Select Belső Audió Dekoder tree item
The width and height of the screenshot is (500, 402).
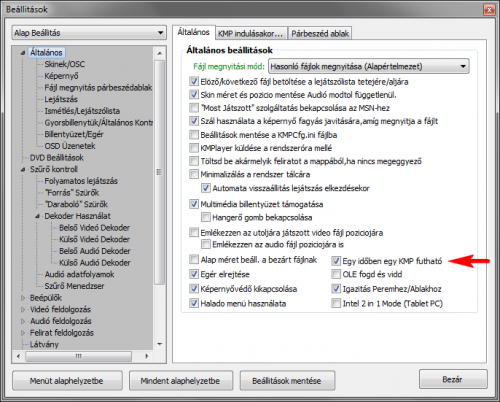[x=95, y=251]
